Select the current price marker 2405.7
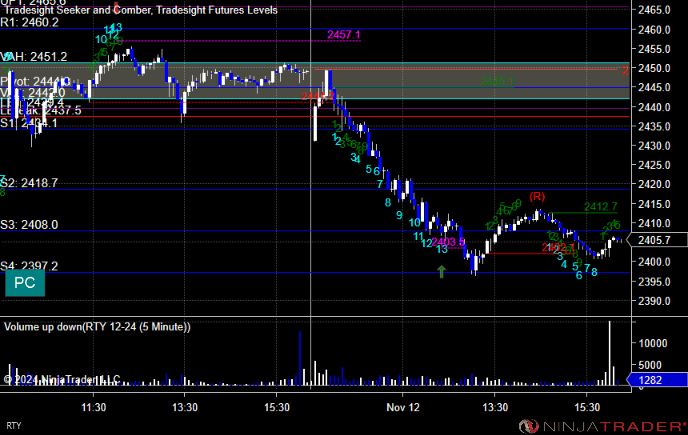This screenshot has width=688, height=435. 657,240
